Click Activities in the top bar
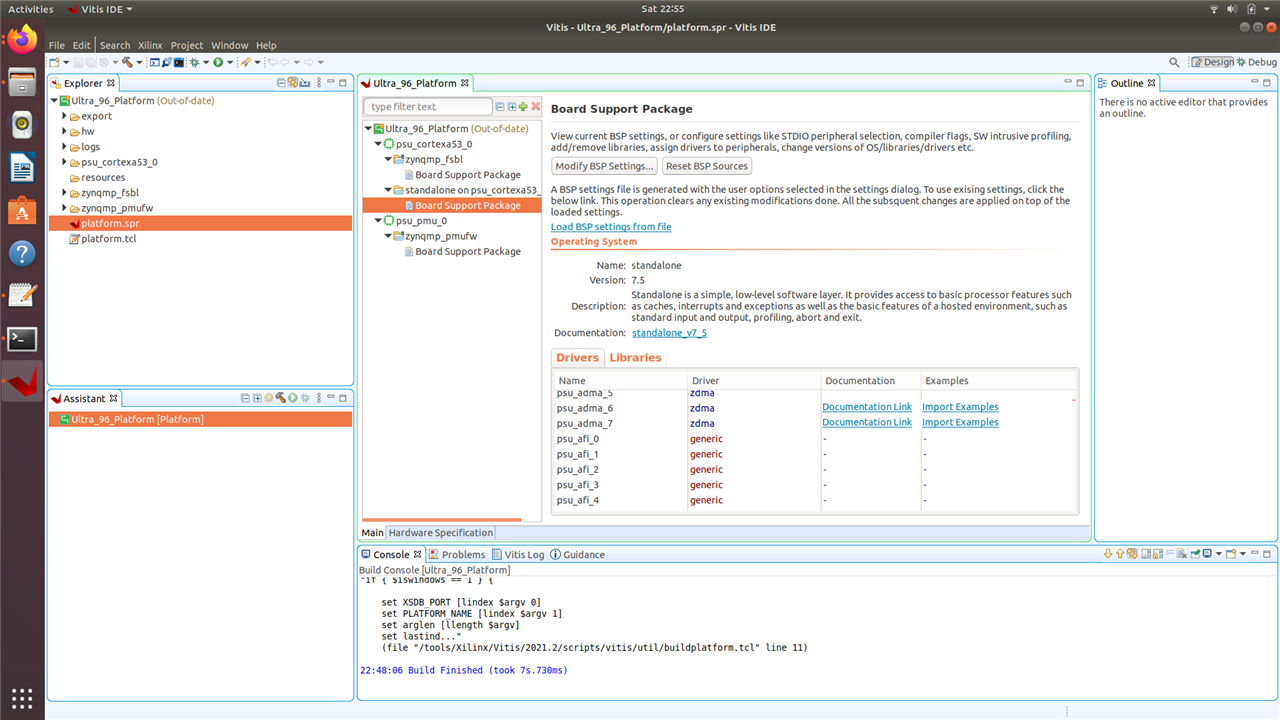The height and width of the screenshot is (720, 1280). [x=31, y=9]
